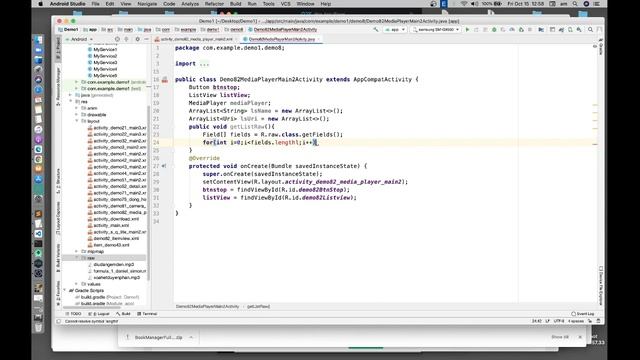Open the Navigate menu
This screenshot has width=640, height=360.
[147, 4]
